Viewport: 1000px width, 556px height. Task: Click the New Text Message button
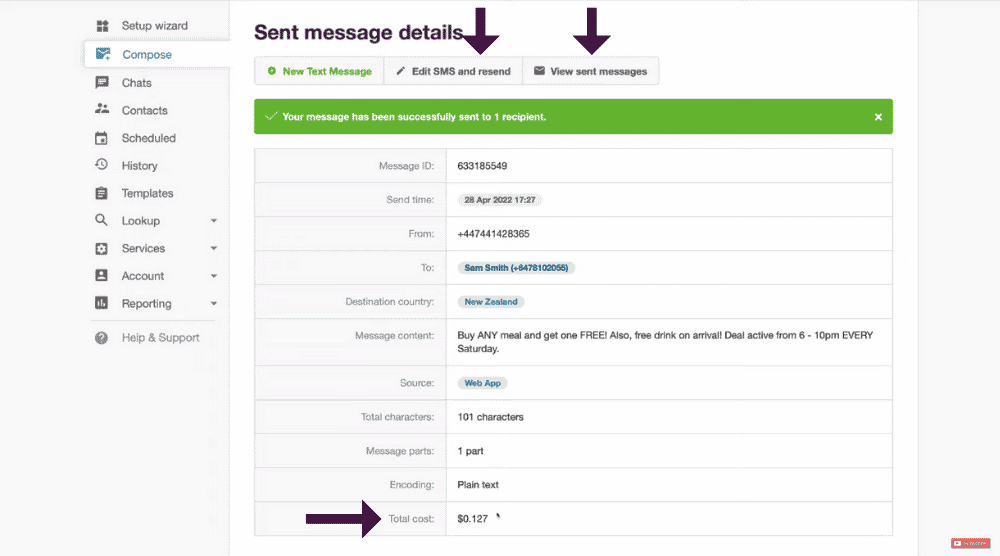319,71
